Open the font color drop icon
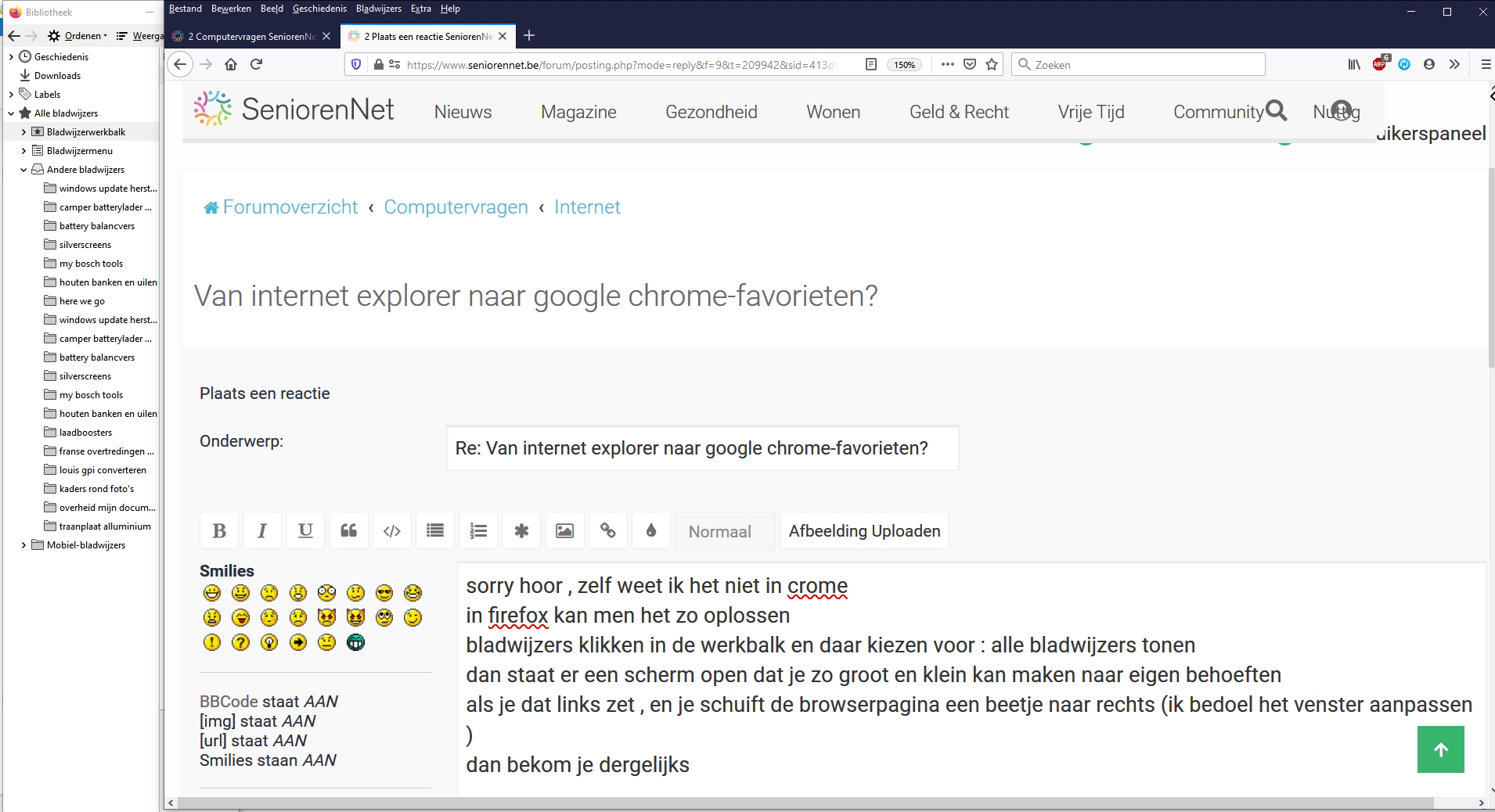 [x=650, y=531]
